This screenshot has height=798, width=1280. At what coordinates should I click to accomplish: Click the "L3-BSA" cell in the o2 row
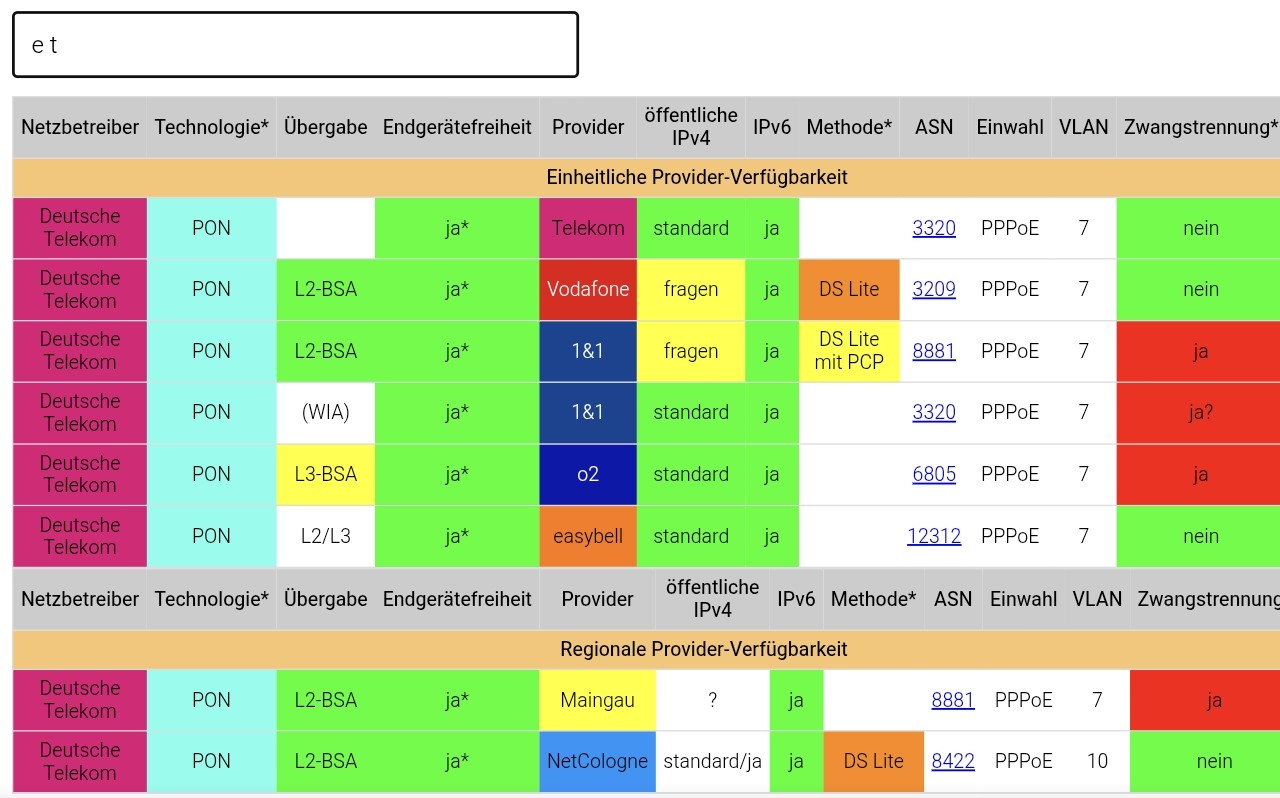click(x=326, y=474)
